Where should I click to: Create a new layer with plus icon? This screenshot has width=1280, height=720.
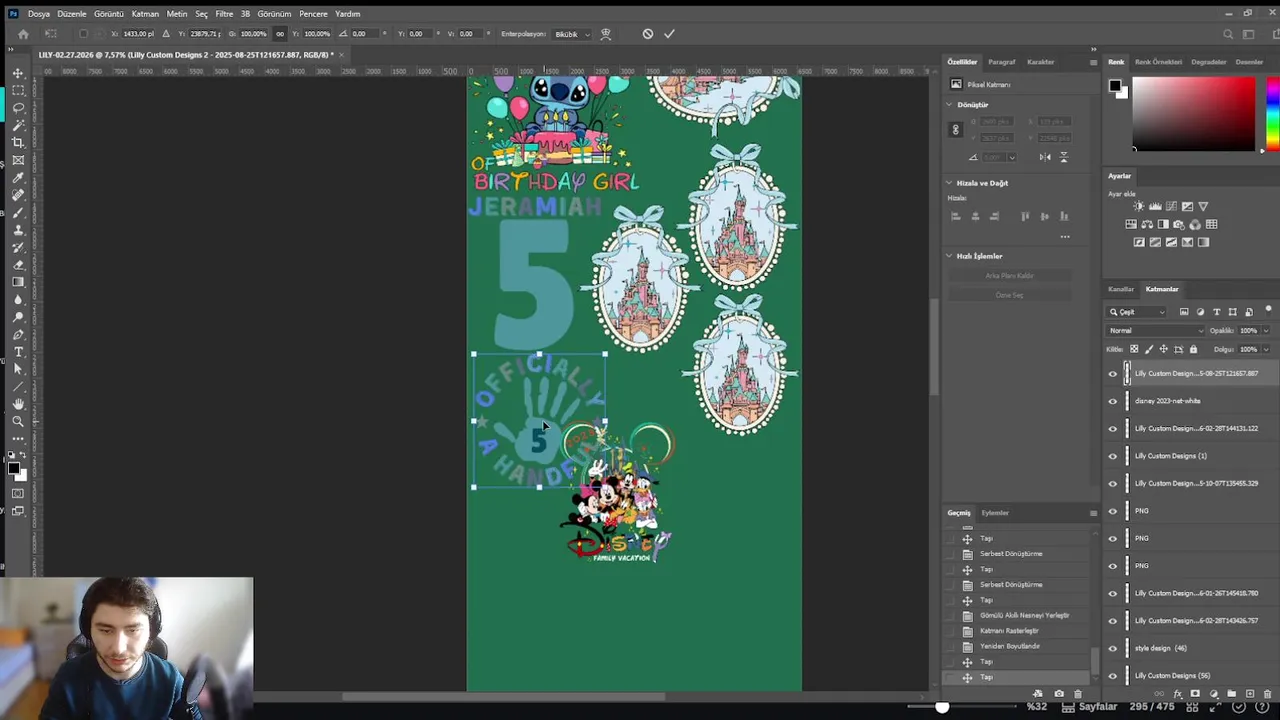(1249, 694)
